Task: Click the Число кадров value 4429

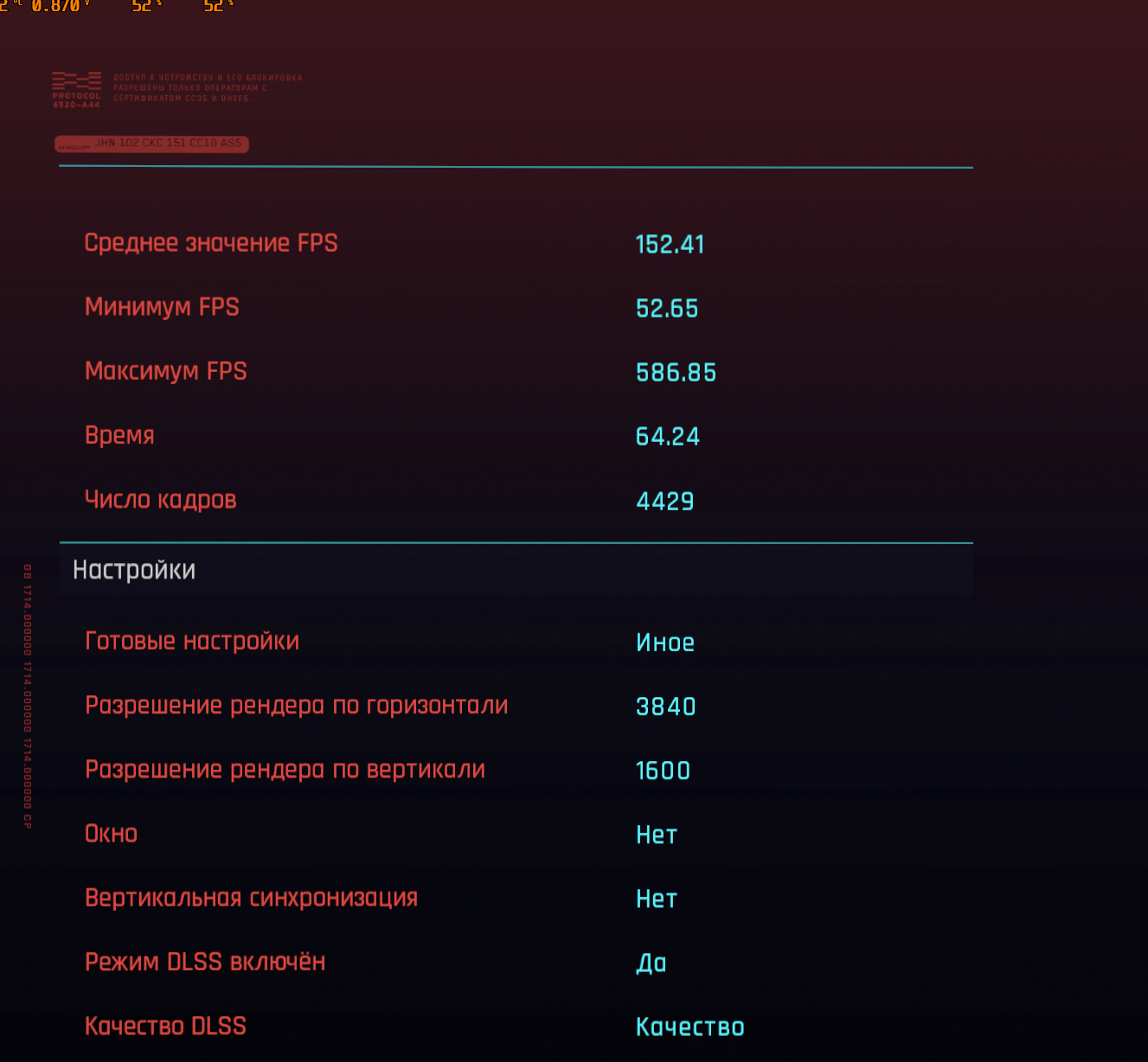Action: click(x=664, y=501)
